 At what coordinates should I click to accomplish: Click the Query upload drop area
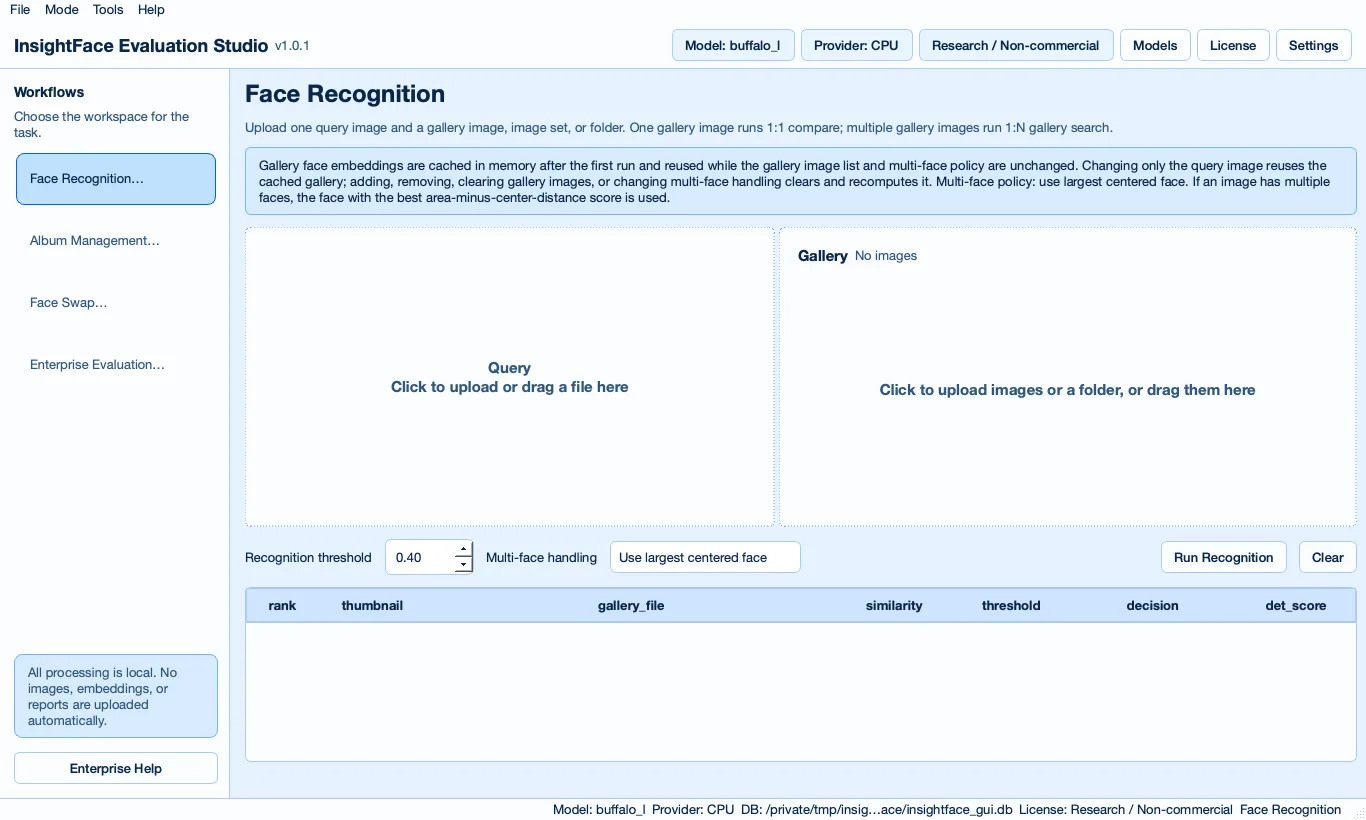point(510,377)
